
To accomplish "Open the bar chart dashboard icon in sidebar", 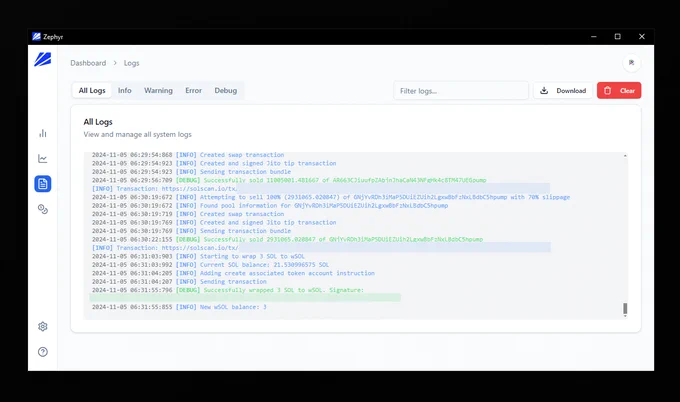I will [x=42, y=133].
